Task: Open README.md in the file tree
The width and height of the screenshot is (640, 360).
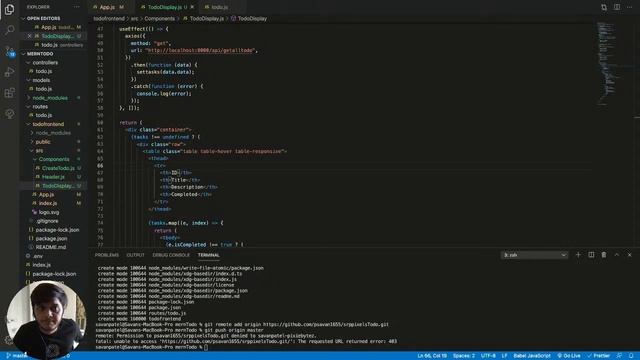Action: point(51,247)
